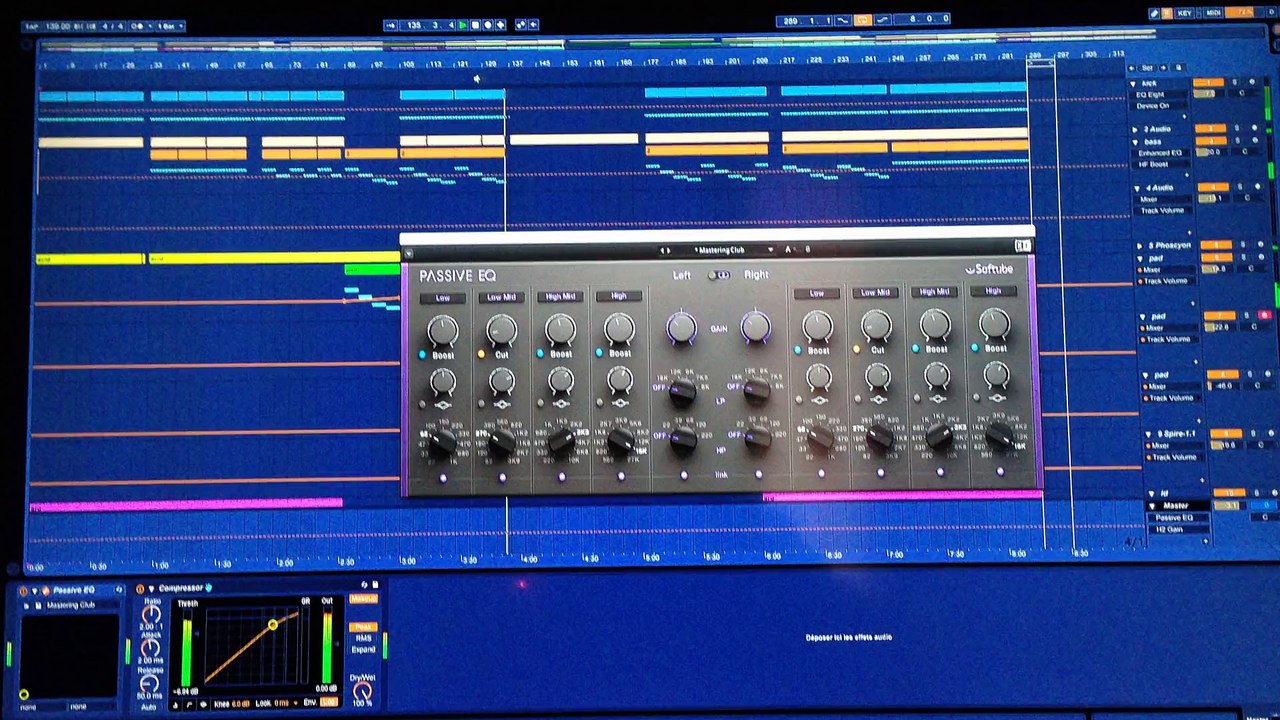Toggle left channel High Mid Boost LED
The image size is (1280, 720).
pos(541,354)
